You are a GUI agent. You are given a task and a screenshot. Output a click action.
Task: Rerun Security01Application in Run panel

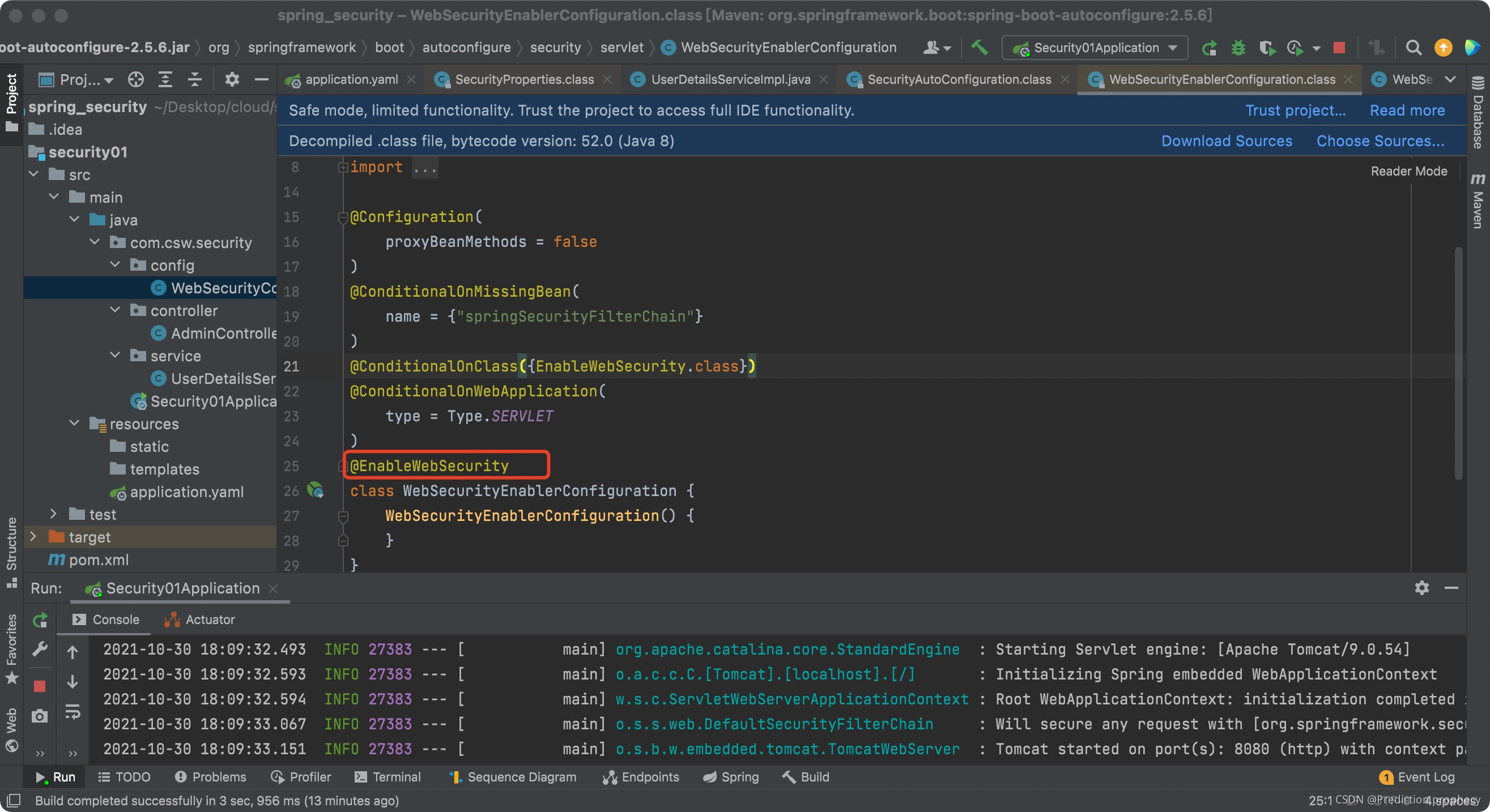click(x=40, y=620)
